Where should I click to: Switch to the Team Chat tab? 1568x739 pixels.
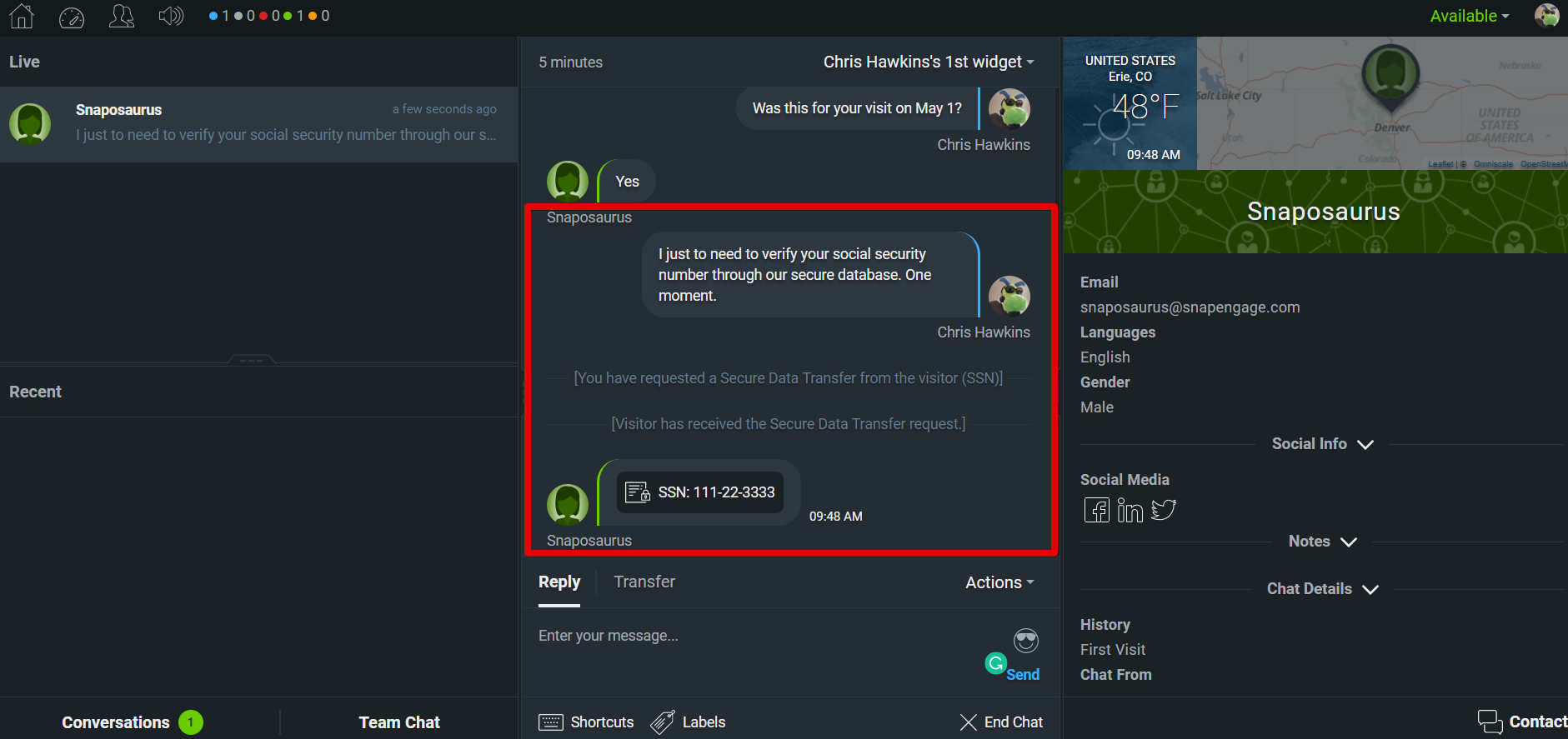399,722
